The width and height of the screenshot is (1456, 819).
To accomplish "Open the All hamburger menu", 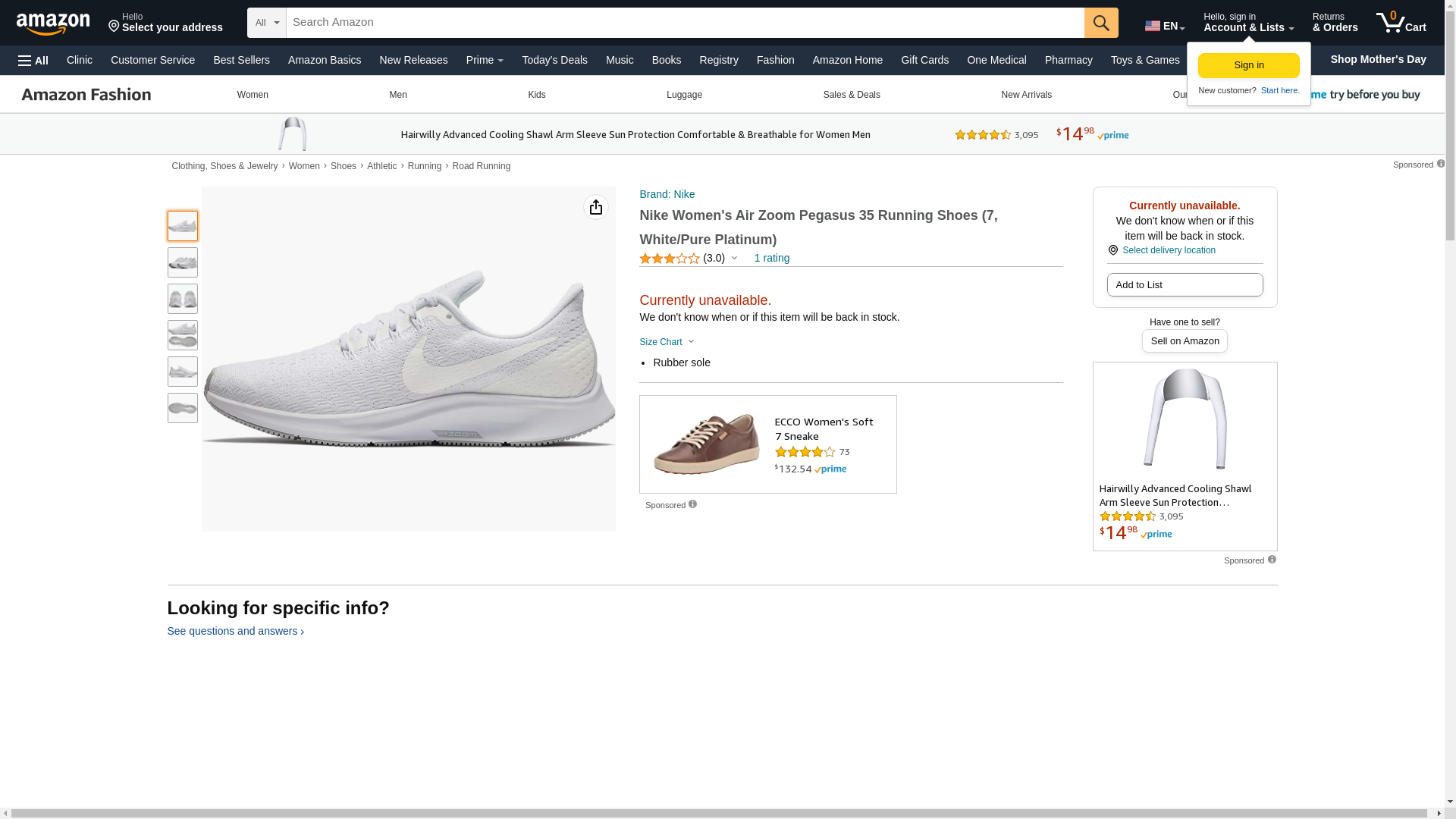I will pos(33,61).
